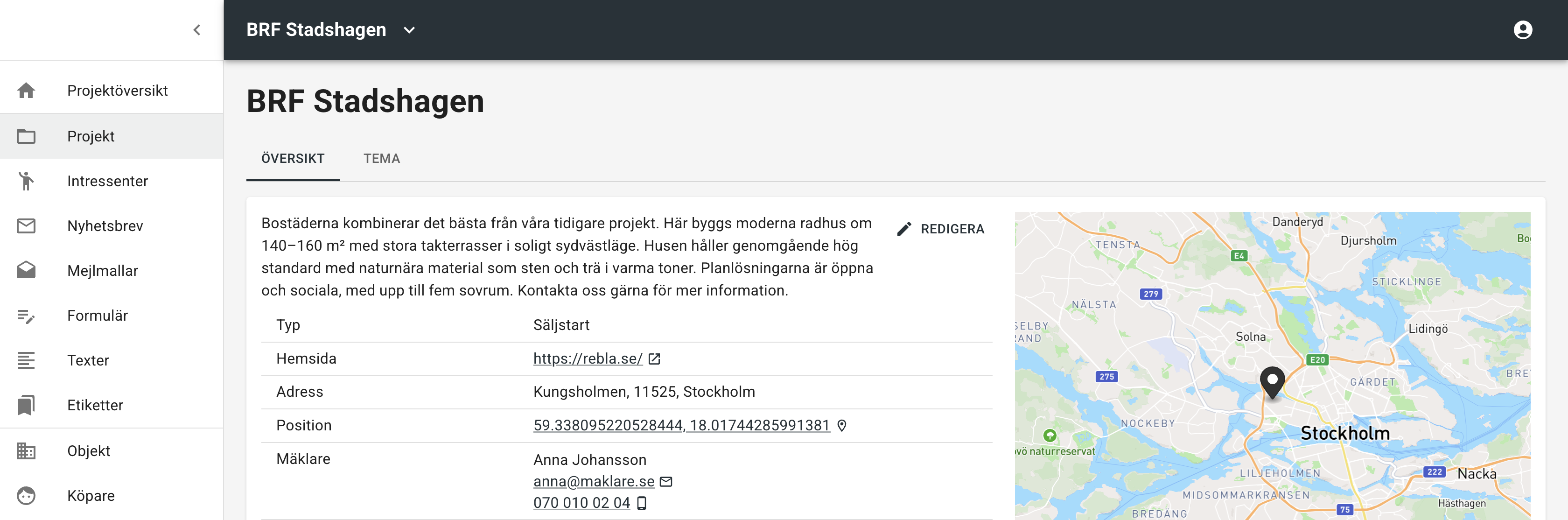The width and height of the screenshot is (1568, 520).
Task: Click the pencil icon next to REDIGERA
Action: 904,229
